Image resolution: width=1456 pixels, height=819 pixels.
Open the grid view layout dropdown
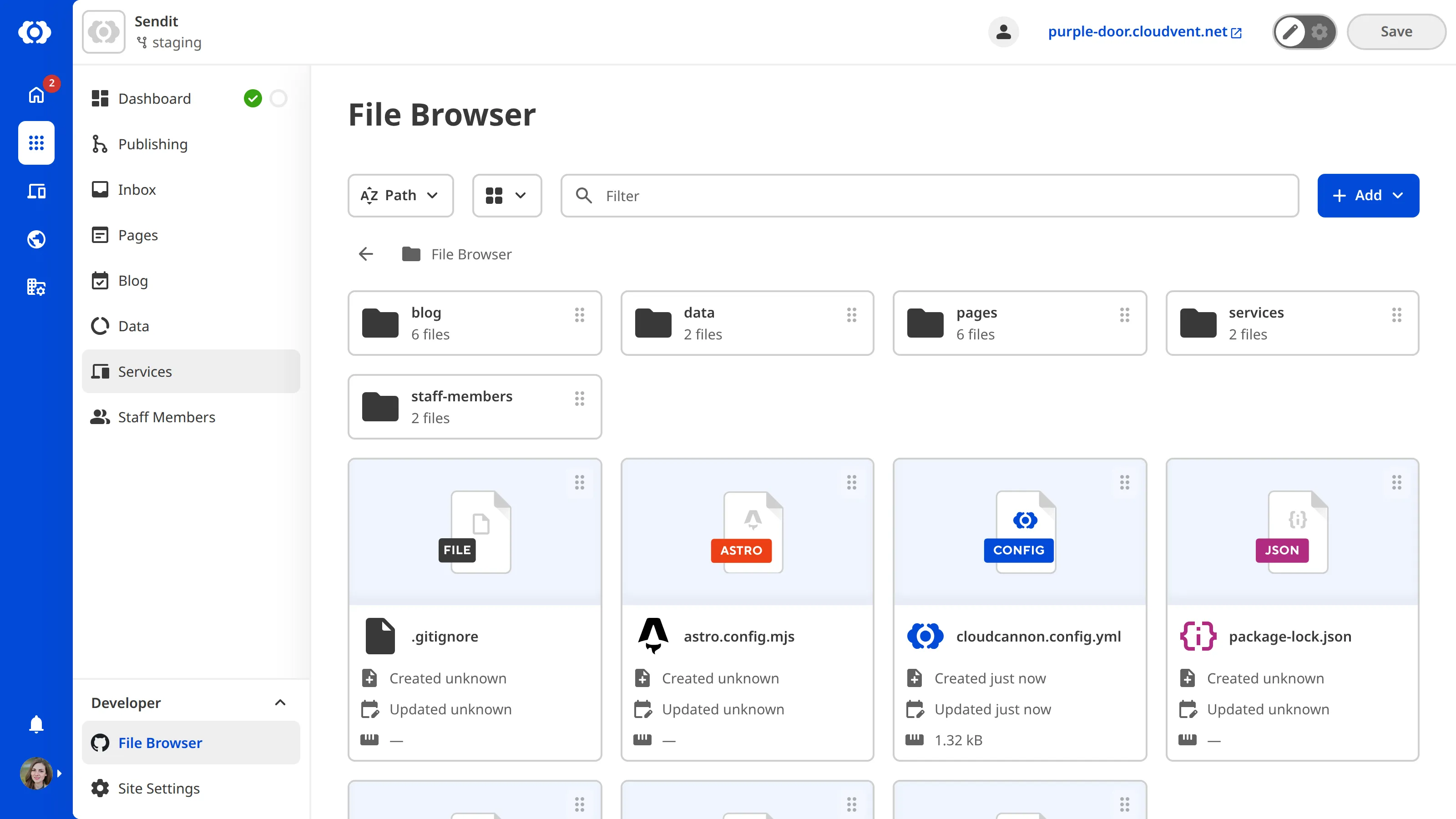click(x=506, y=196)
